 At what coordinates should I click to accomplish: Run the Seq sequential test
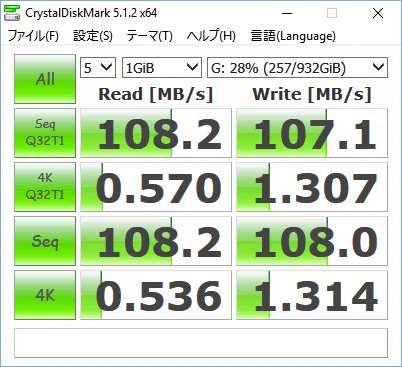[x=45, y=241]
